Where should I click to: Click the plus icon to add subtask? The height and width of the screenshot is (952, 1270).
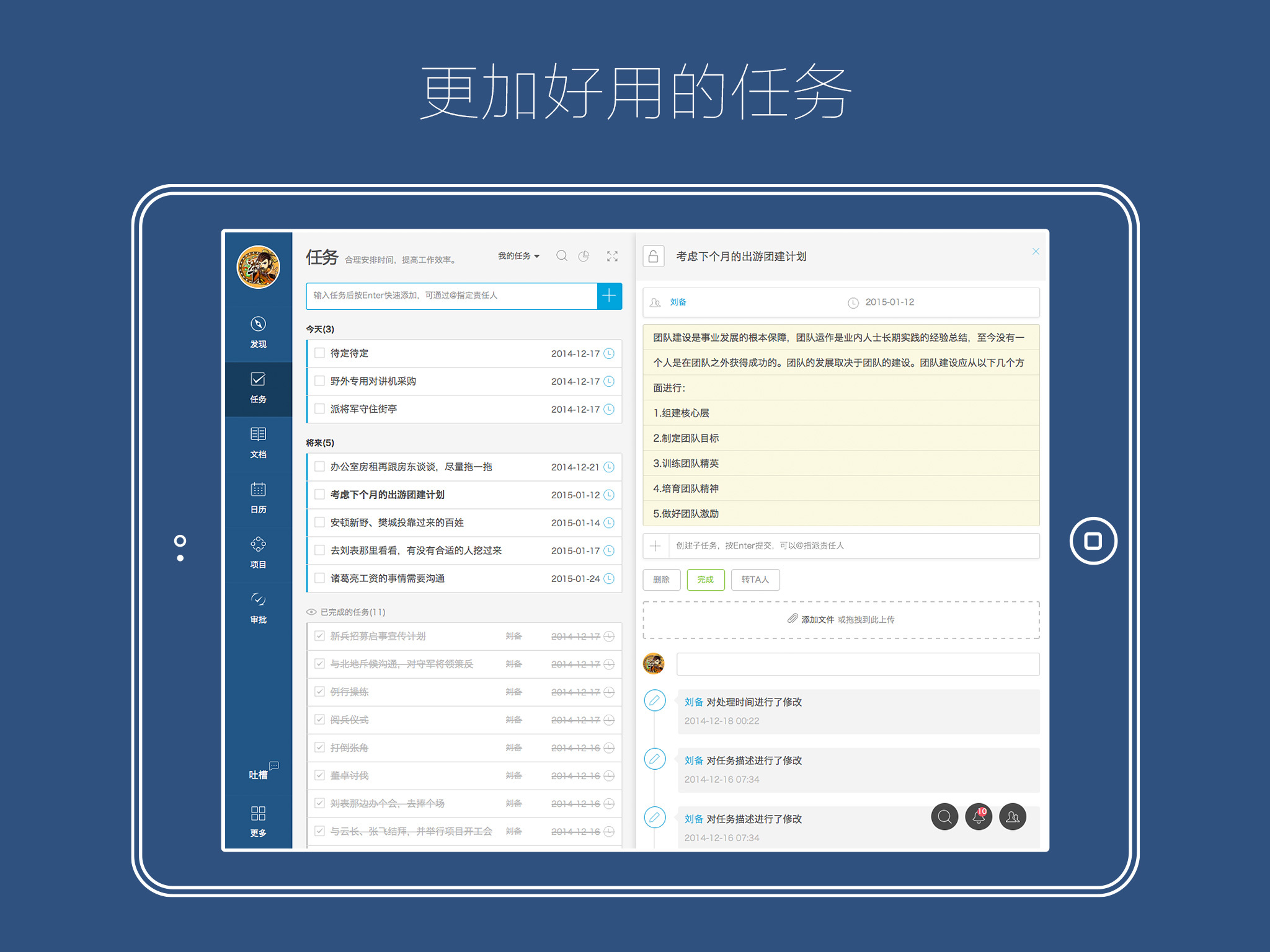(x=655, y=545)
